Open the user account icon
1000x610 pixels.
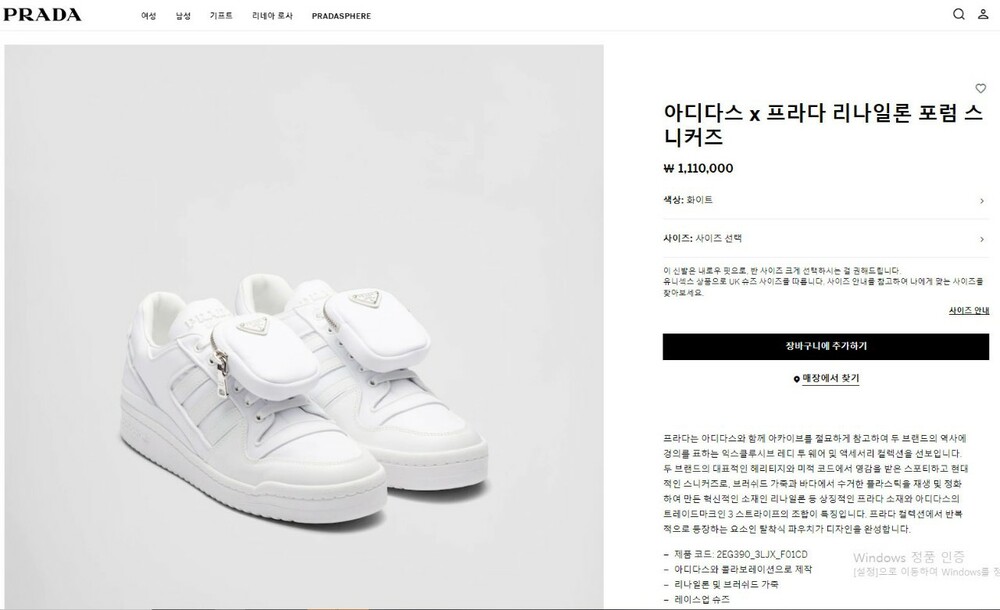click(x=983, y=14)
